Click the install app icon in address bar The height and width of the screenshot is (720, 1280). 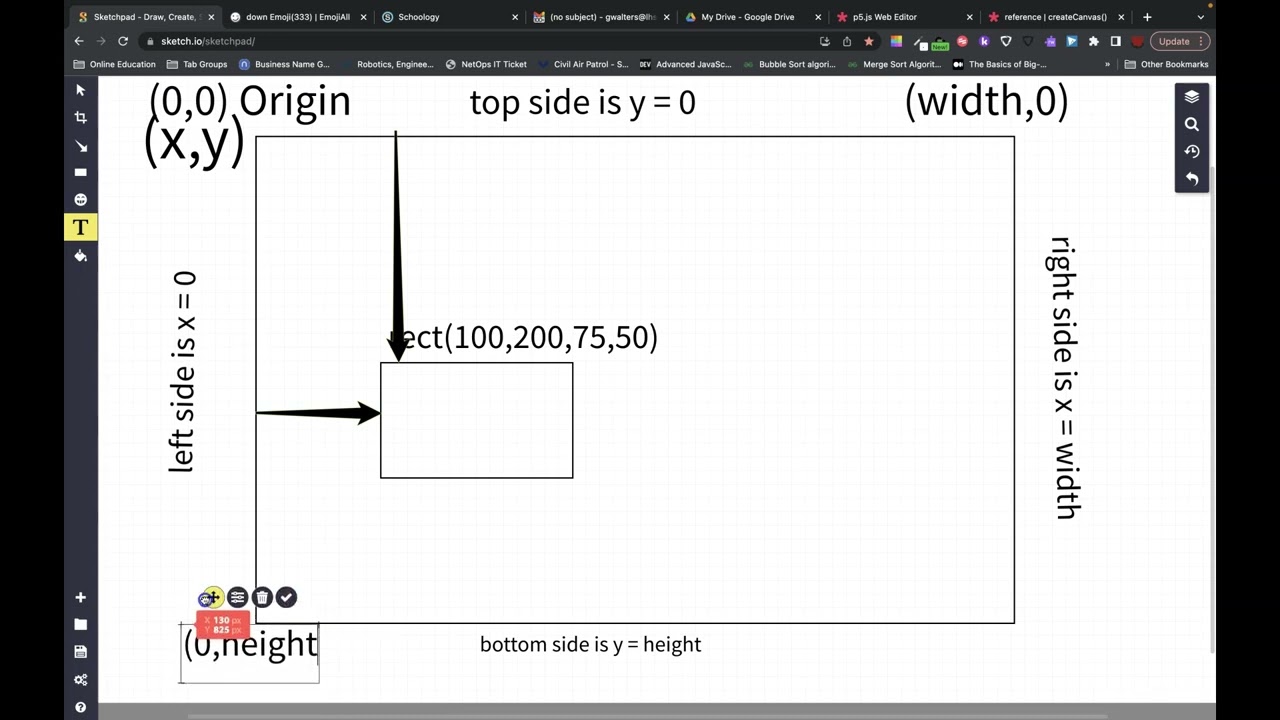tap(825, 41)
